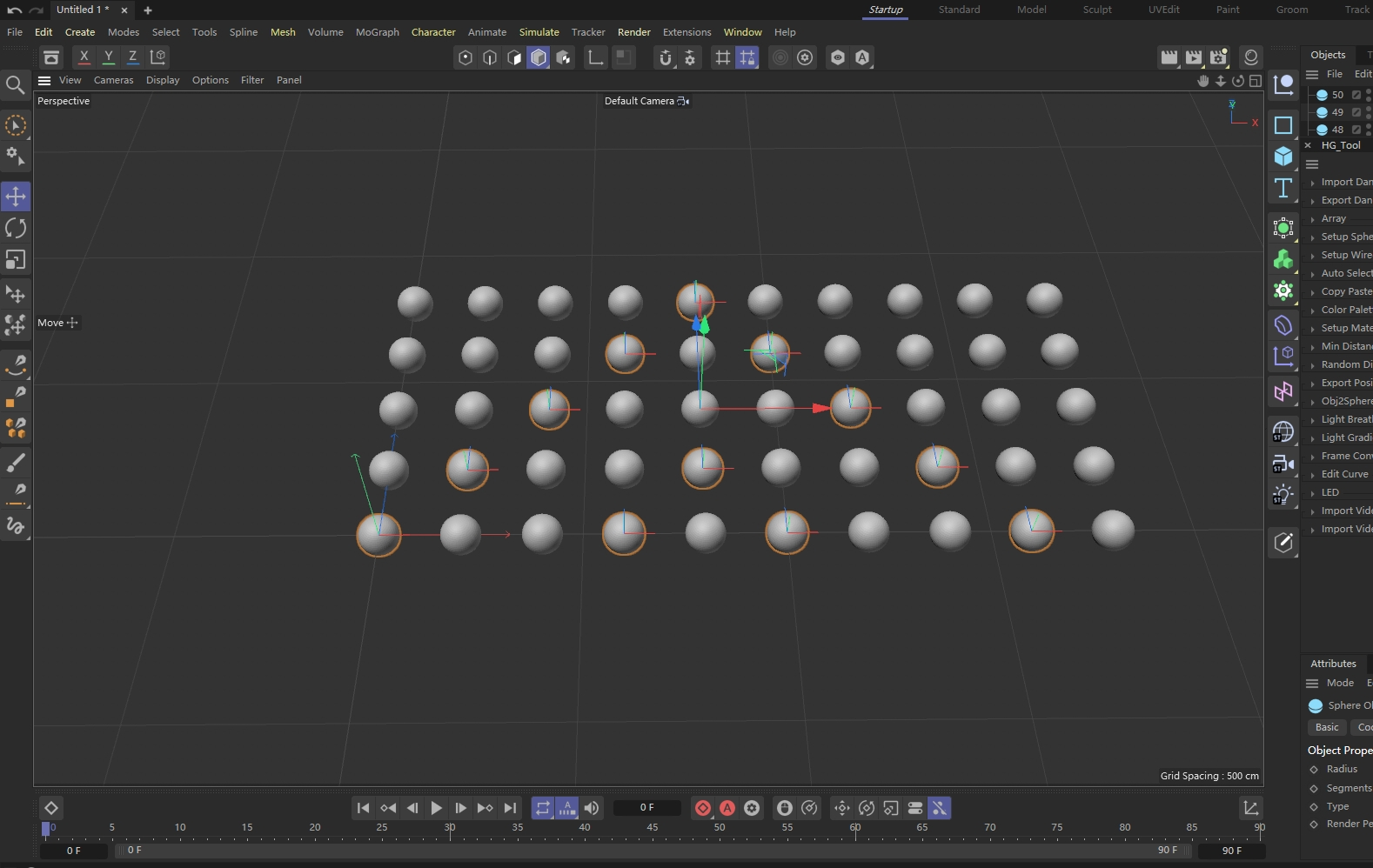Click File in the Objects manager
Viewport: 1373px width, 868px height.
[1334, 75]
